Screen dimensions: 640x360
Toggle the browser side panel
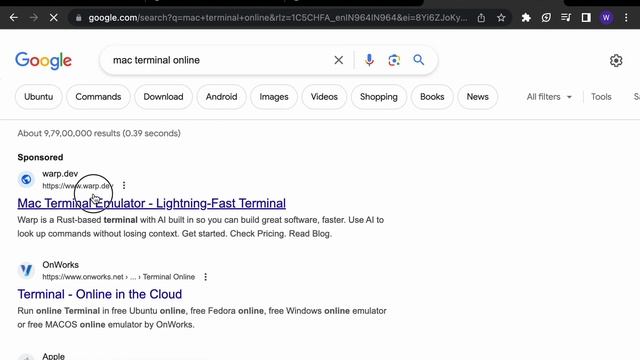point(586,18)
